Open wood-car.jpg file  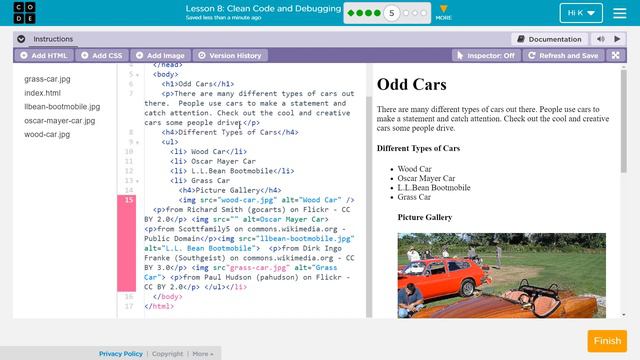click(x=47, y=134)
